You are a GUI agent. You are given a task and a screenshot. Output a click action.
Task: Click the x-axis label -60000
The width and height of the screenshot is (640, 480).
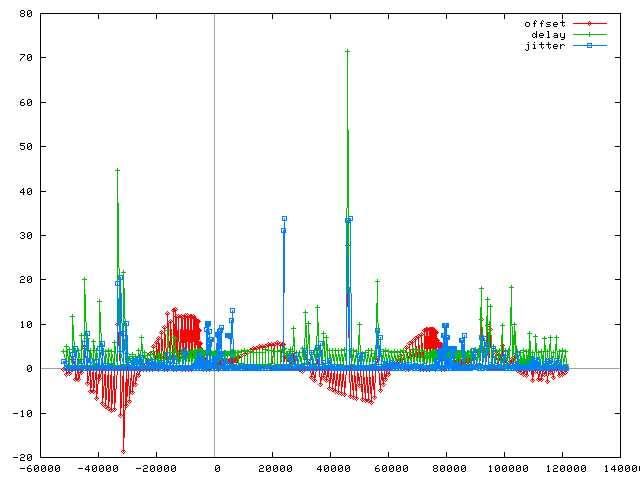click(40, 469)
